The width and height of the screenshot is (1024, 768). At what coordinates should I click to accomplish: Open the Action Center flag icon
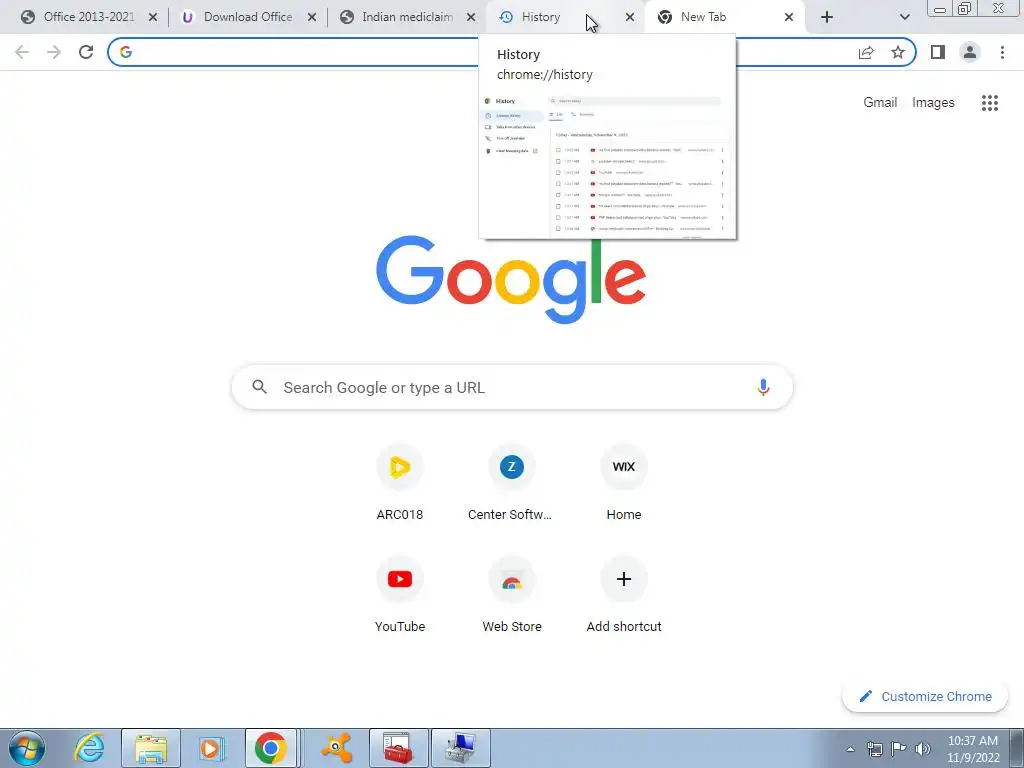[x=899, y=749]
